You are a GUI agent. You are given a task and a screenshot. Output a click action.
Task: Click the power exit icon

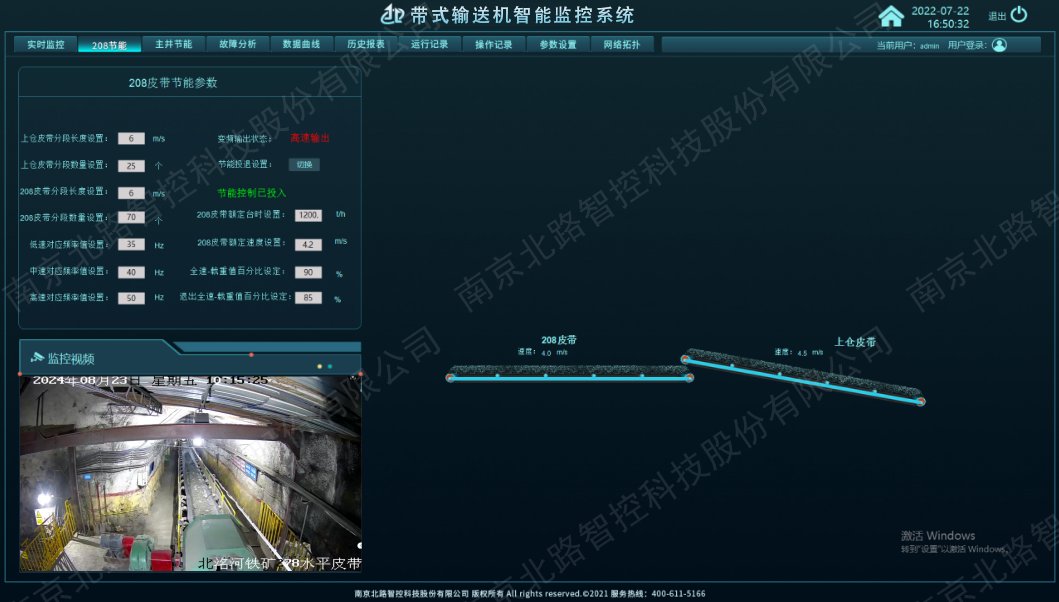(1019, 15)
